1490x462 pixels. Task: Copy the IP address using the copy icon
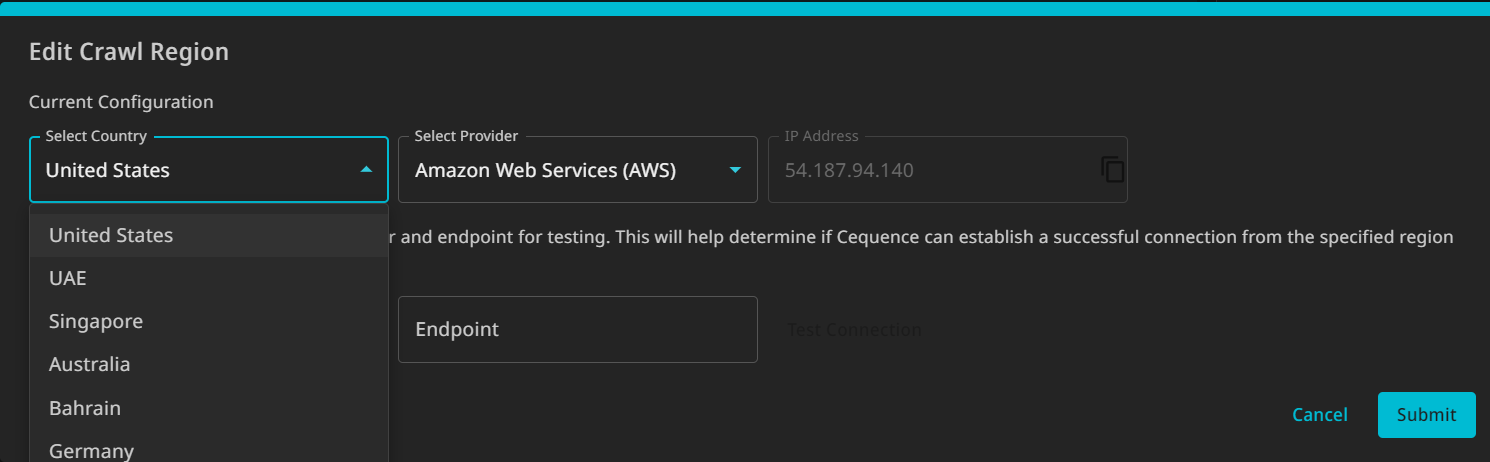pos(1112,169)
